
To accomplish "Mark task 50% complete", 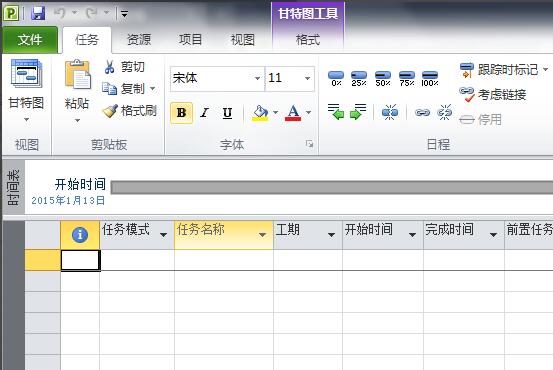I will (x=383, y=78).
